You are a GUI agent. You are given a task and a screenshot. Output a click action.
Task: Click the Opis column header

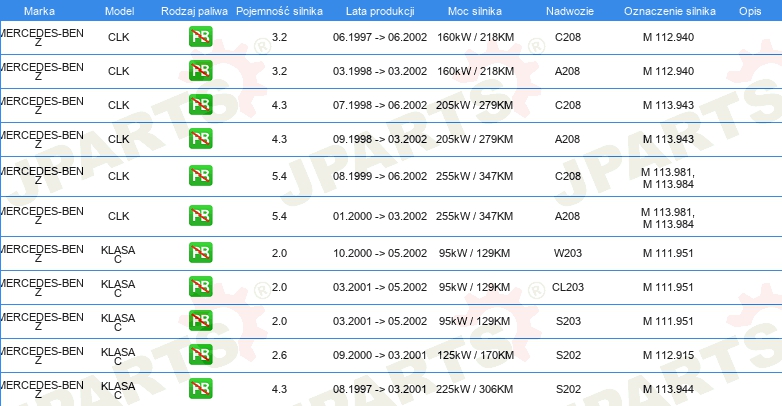[750, 11]
